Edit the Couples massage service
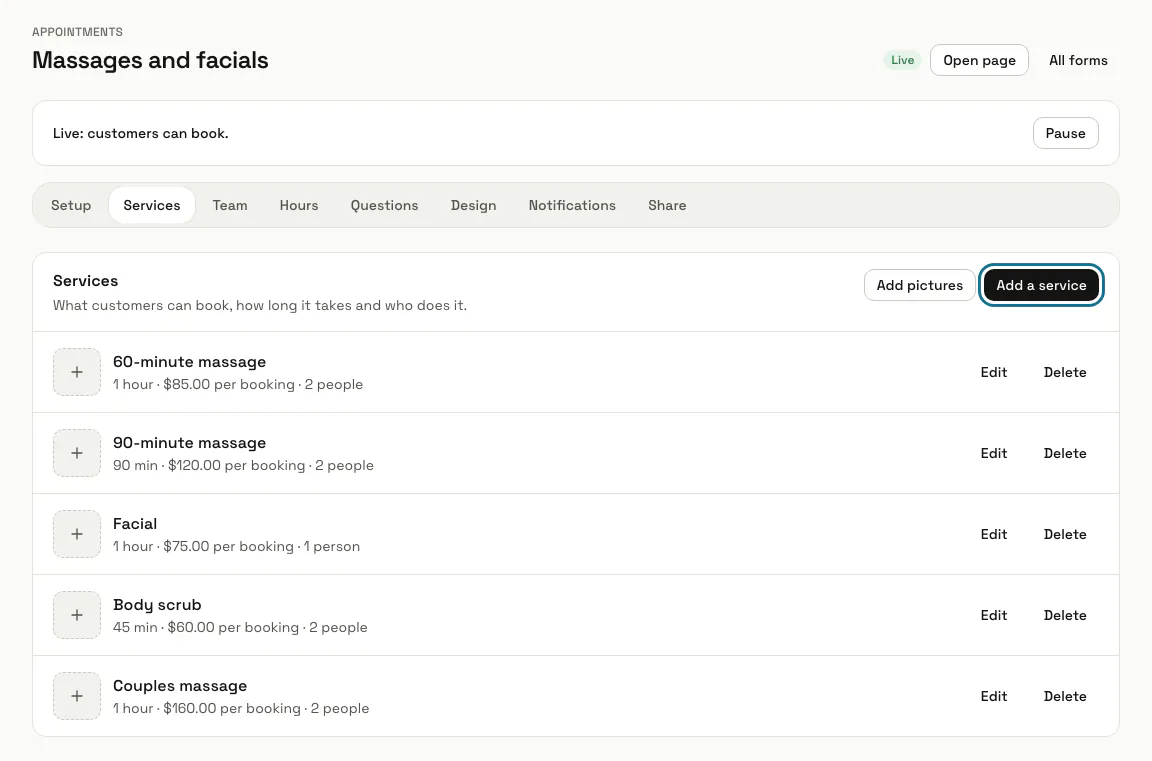The height and width of the screenshot is (761, 1152). tap(993, 696)
